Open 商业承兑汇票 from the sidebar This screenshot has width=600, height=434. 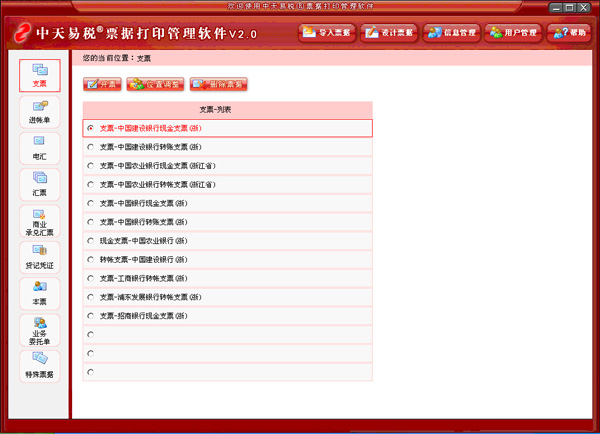click(x=40, y=221)
